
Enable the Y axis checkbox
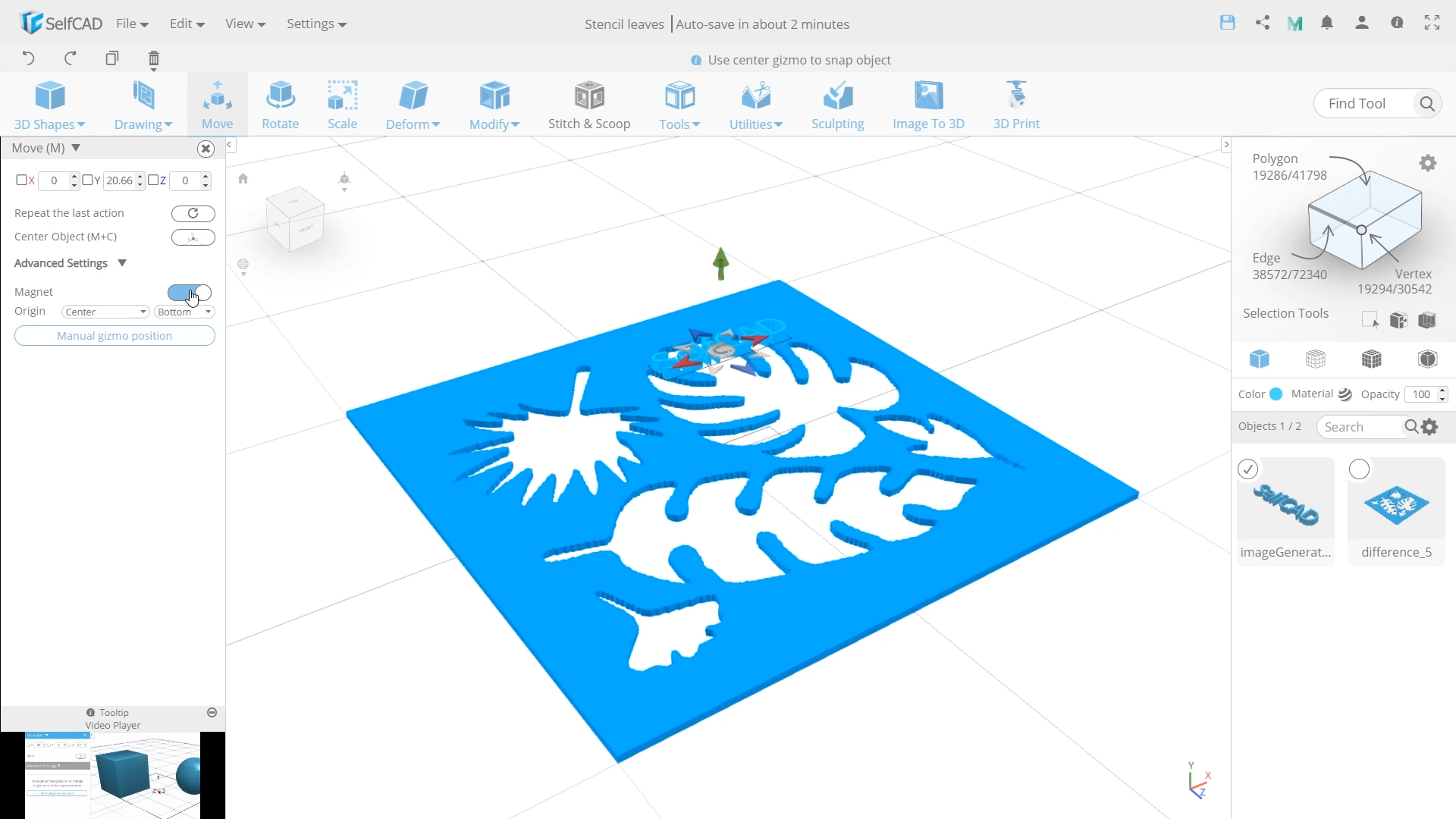pyautogui.click(x=87, y=180)
